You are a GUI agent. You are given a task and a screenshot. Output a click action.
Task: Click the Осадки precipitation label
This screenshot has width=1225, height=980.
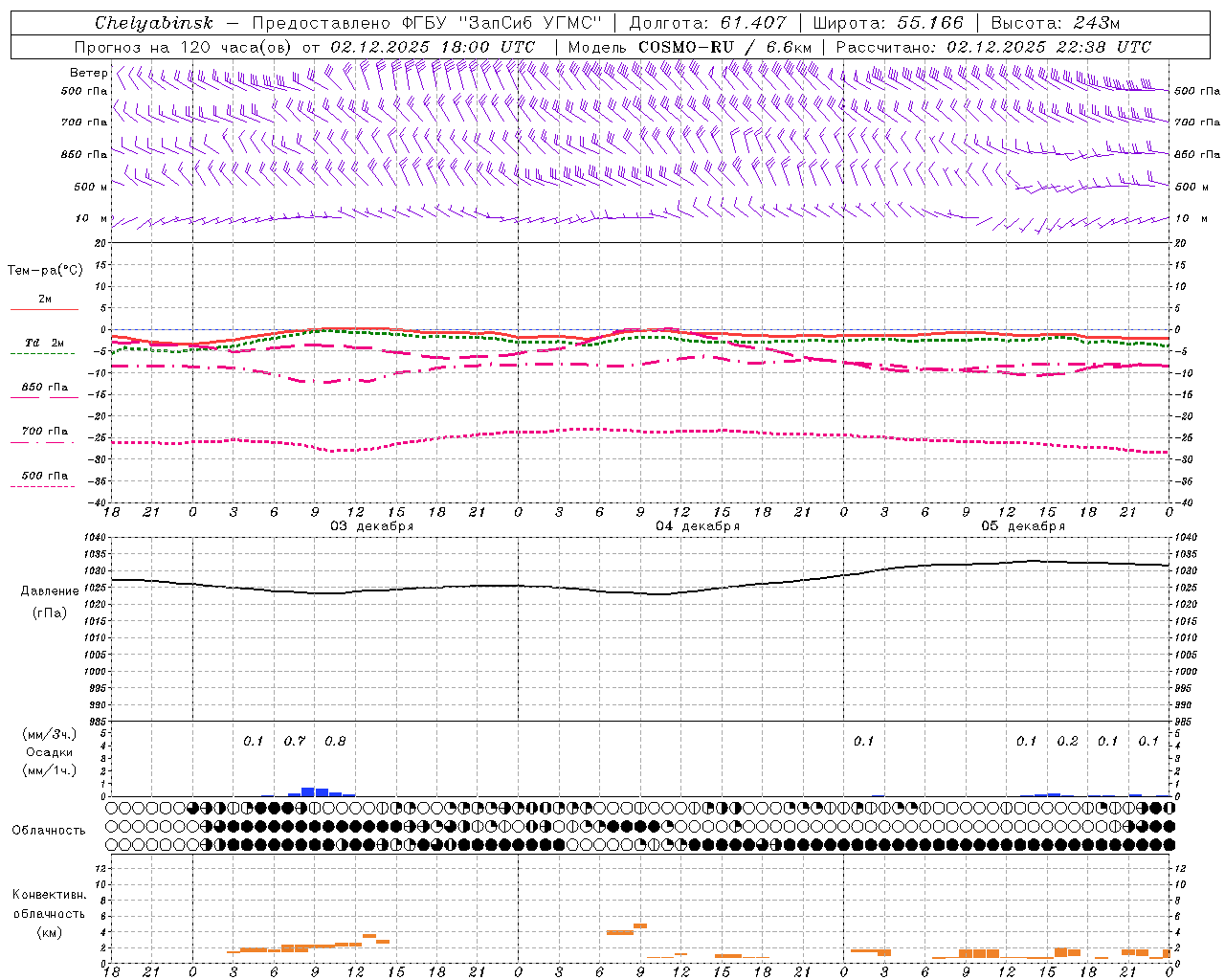click(x=50, y=752)
